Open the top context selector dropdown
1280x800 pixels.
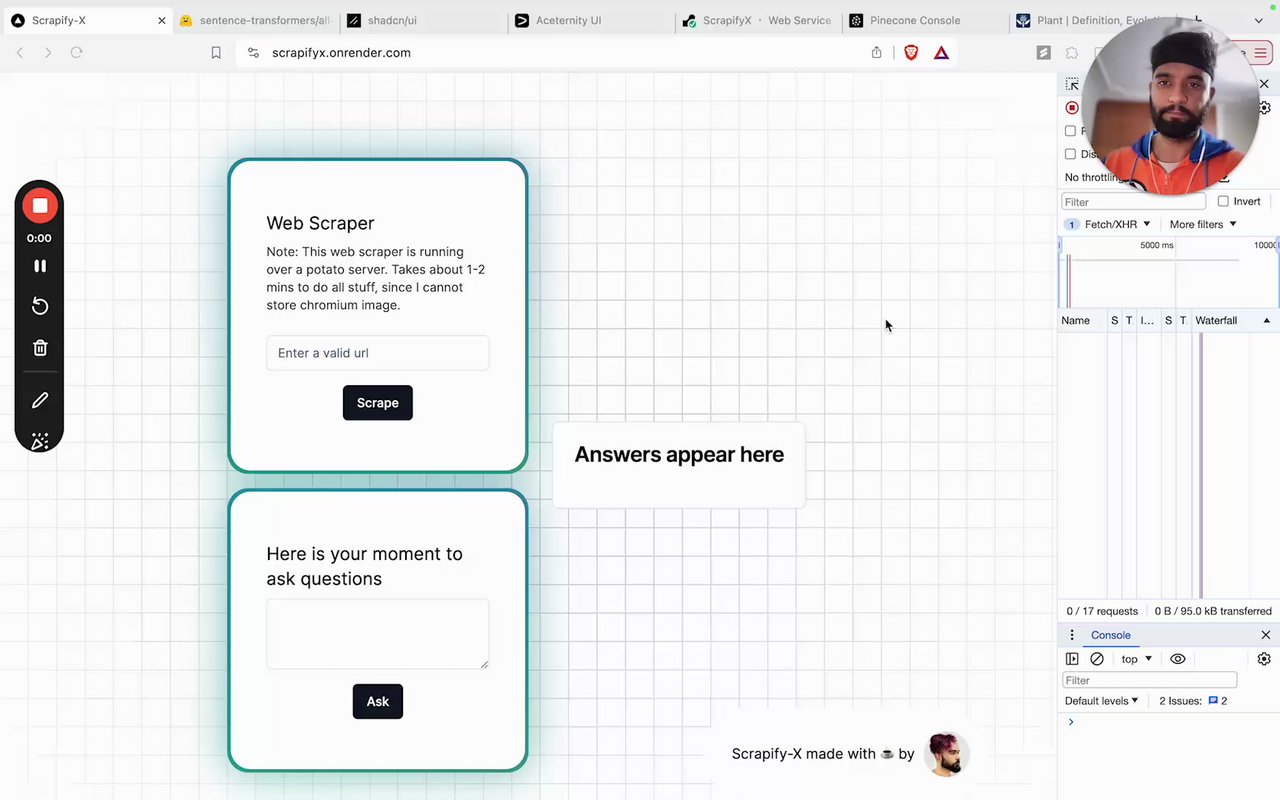click(x=1136, y=659)
